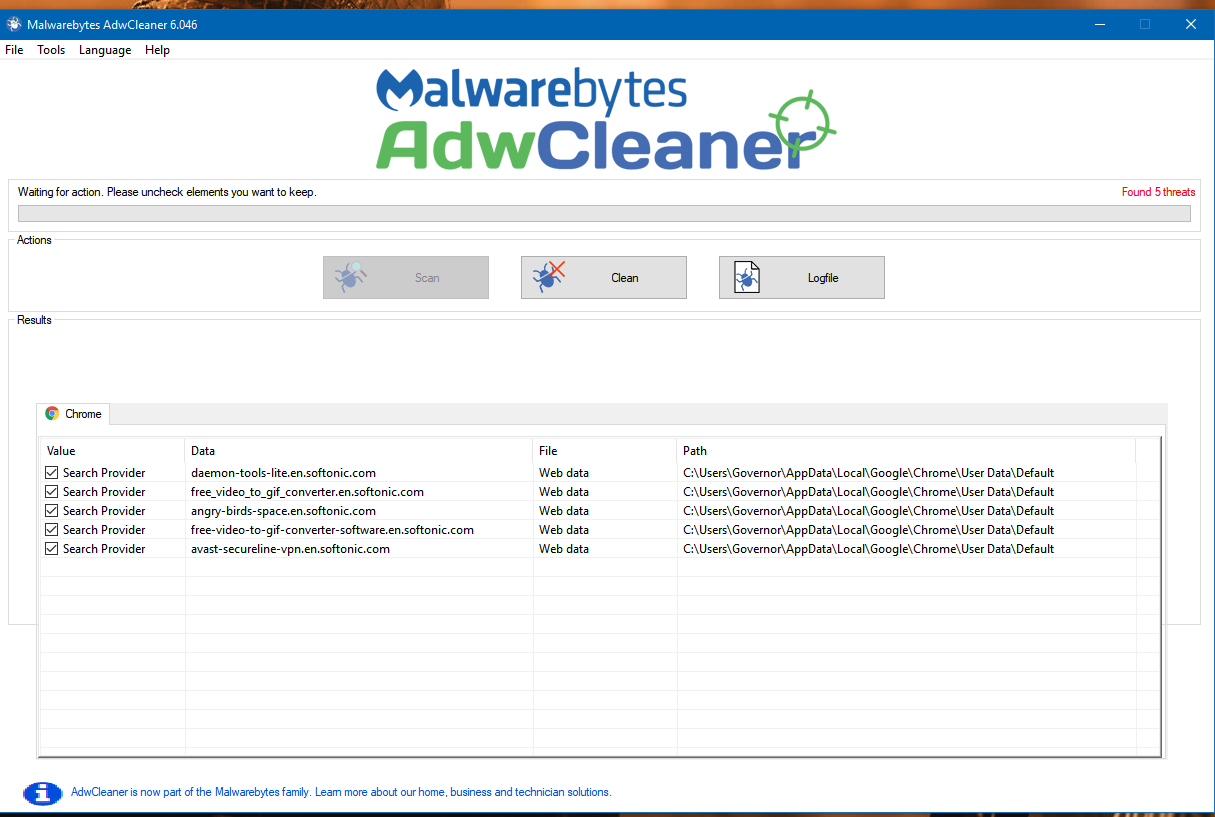Open the Language menu
Image resolution: width=1215 pixels, height=817 pixels.
[x=105, y=50]
